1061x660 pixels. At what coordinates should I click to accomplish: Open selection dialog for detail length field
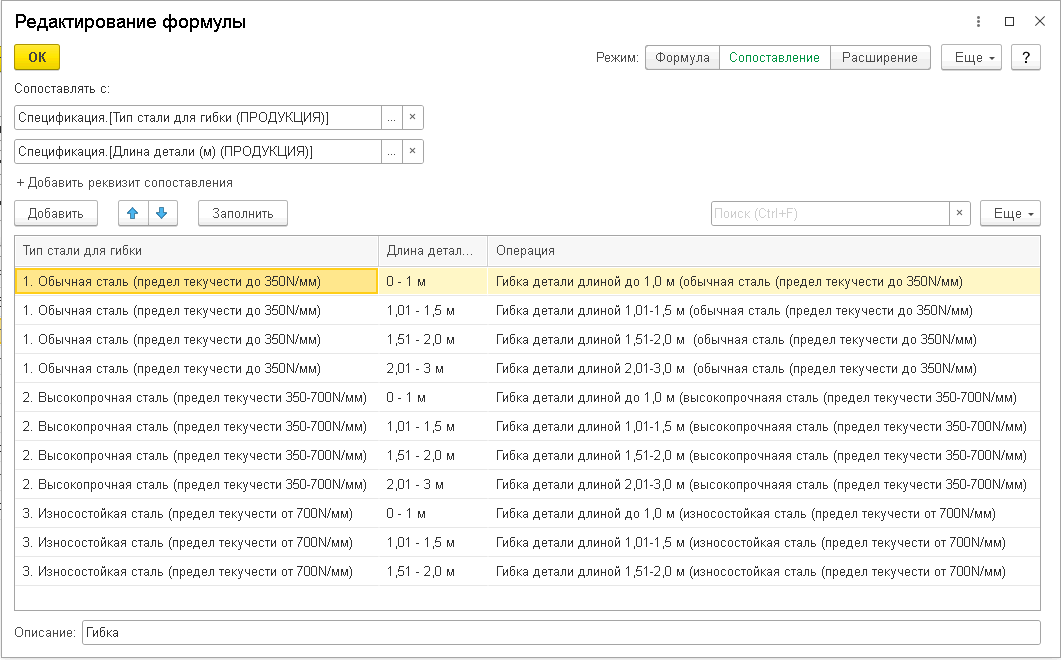coord(392,152)
